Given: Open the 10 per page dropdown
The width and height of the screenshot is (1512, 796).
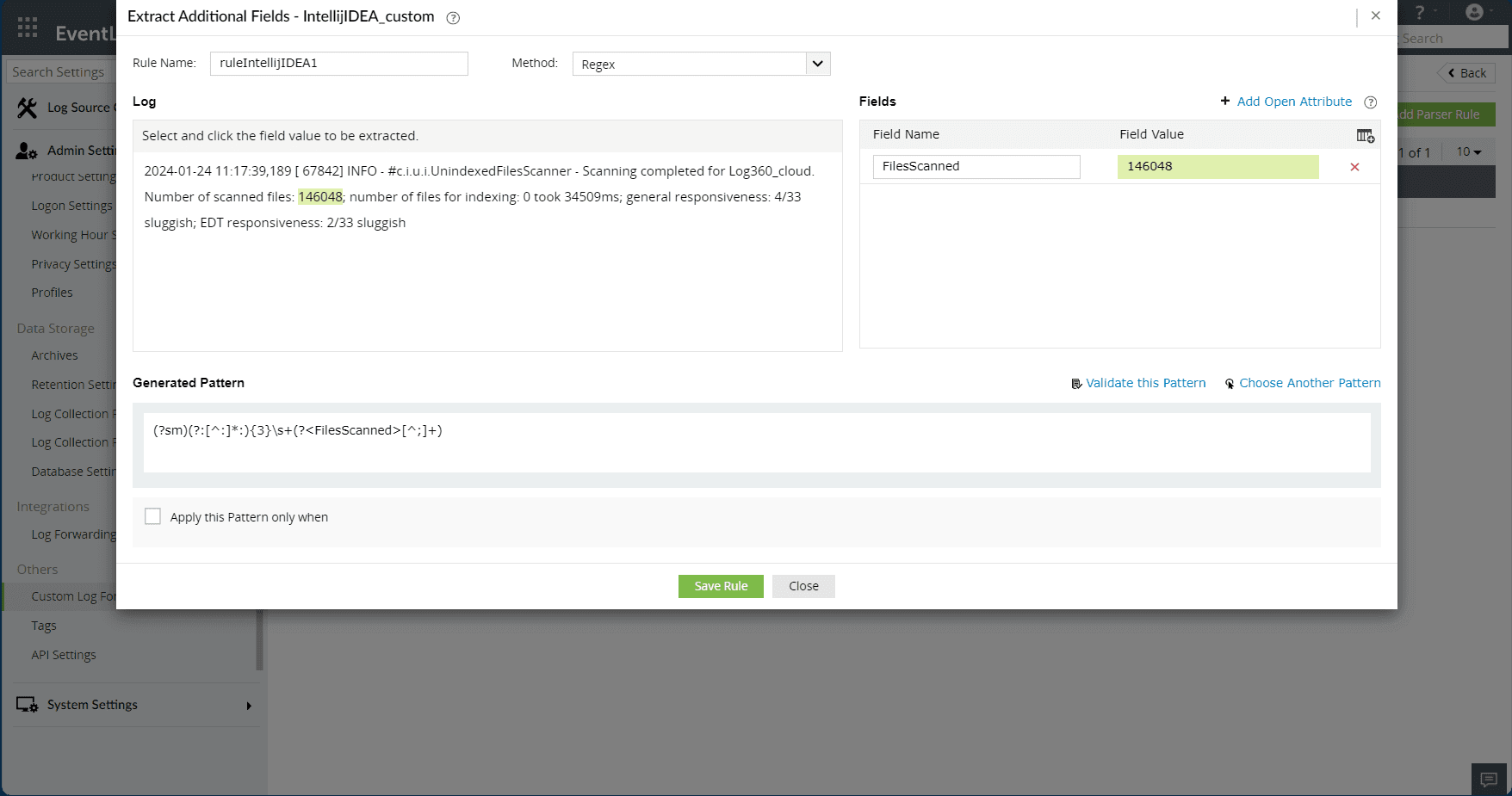Looking at the screenshot, I should click(1469, 152).
